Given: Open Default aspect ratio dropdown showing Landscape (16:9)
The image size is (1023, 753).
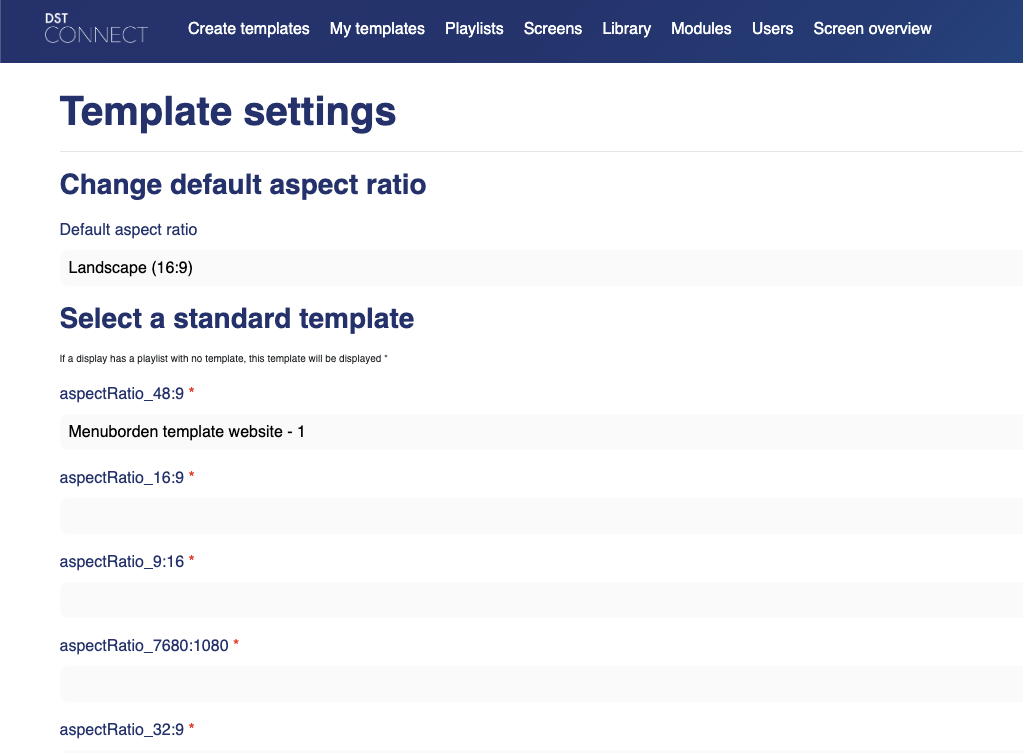Looking at the screenshot, I should click(x=542, y=268).
